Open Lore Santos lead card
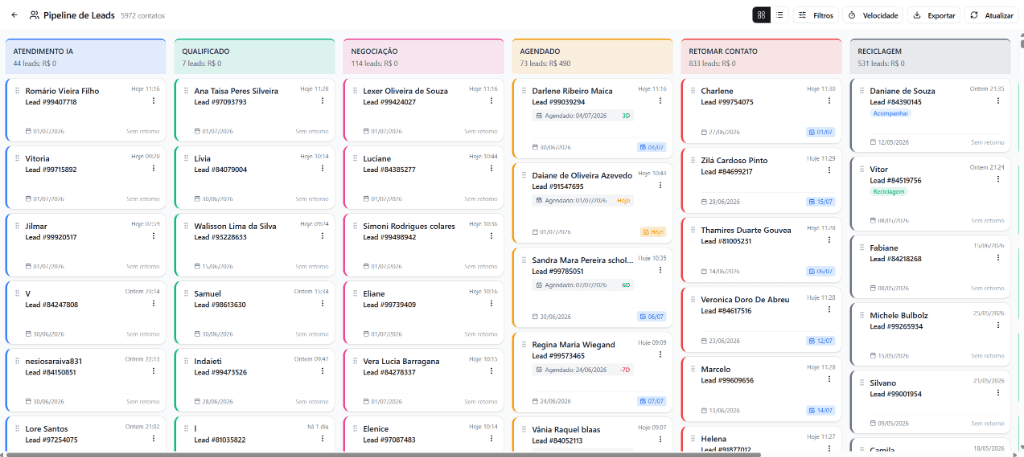This screenshot has height=457, width=1024. [x=86, y=433]
